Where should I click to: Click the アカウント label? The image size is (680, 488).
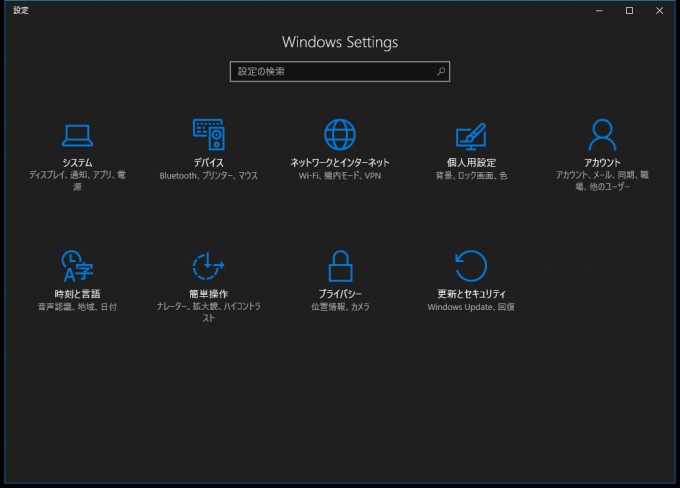(602, 163)
